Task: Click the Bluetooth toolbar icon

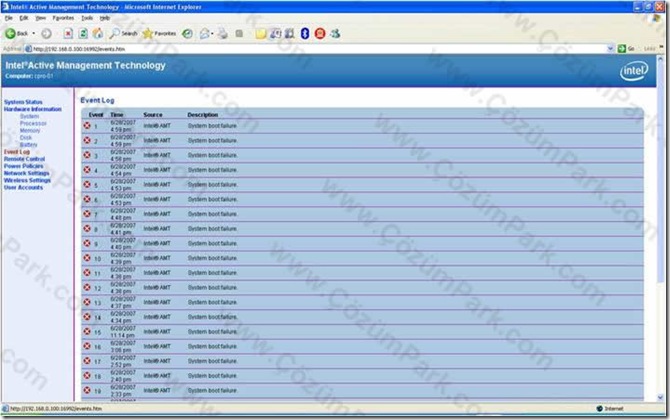Action: point(305,33)
